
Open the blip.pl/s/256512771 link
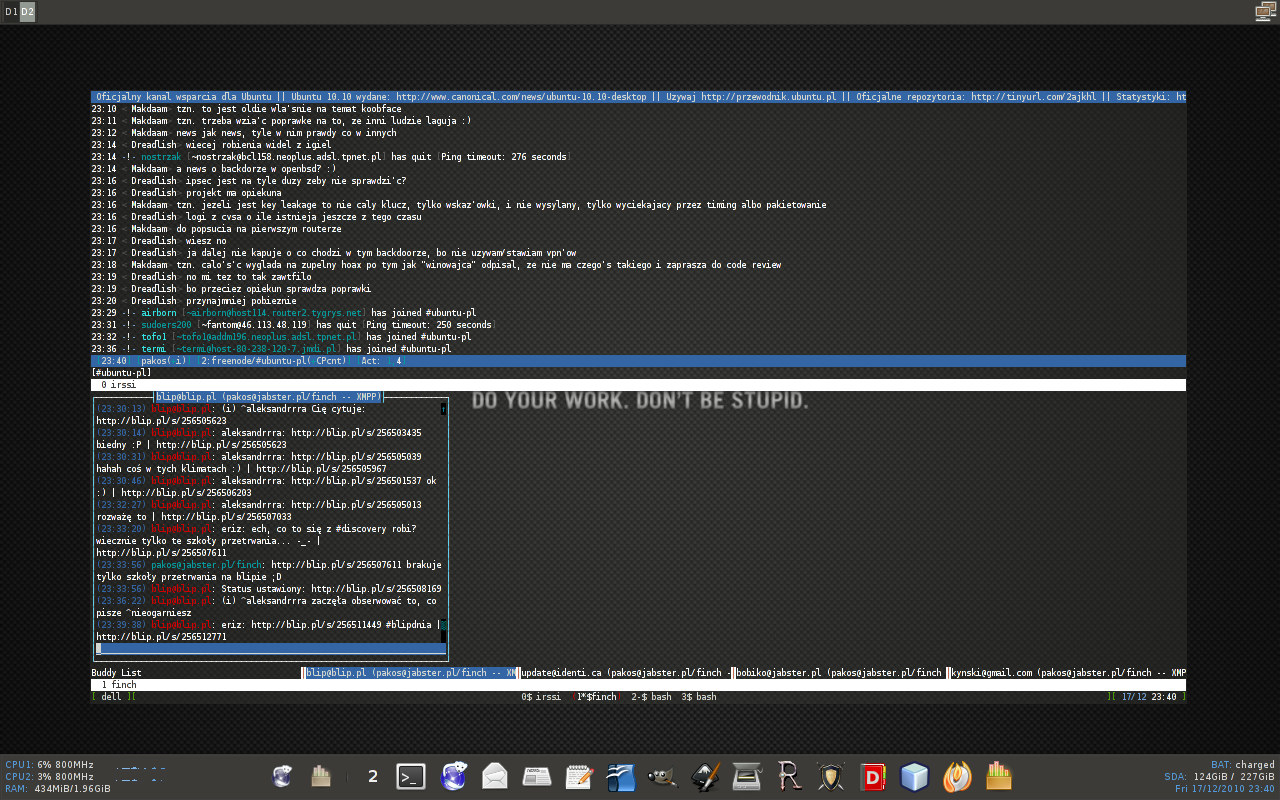(161, 637)
